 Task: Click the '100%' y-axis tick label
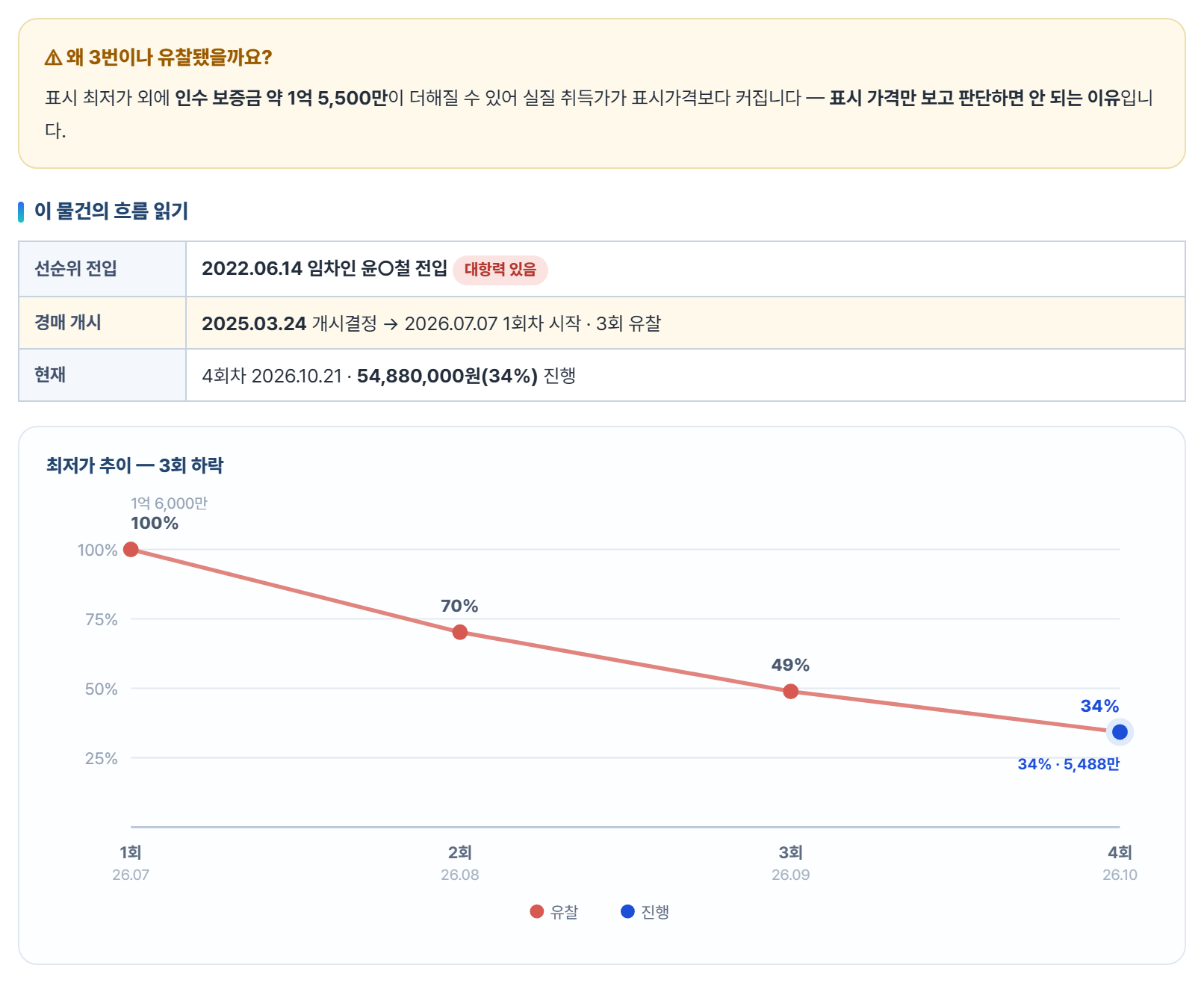98,550
